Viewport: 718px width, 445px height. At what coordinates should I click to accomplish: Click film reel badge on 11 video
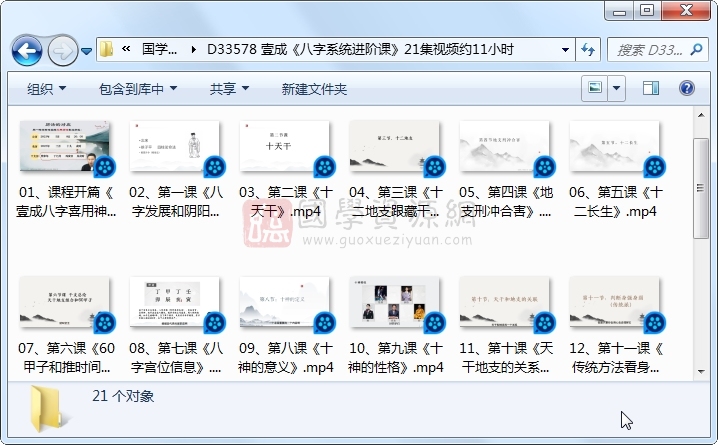(544, 323)
